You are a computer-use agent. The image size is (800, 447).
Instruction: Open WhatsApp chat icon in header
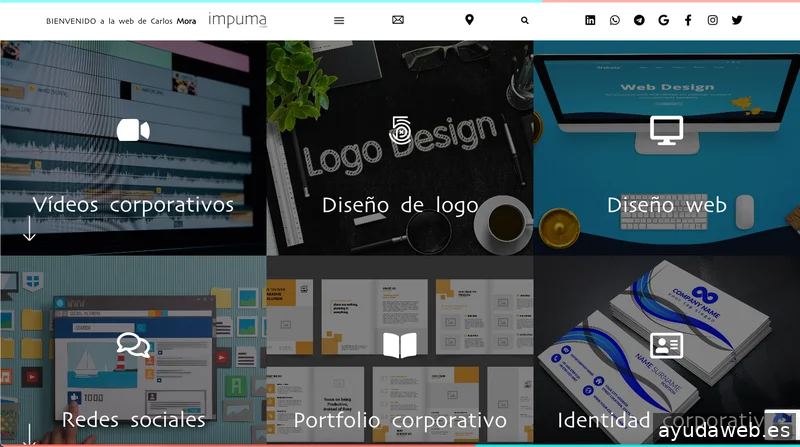pyautogui.click(x=614, y=20)
